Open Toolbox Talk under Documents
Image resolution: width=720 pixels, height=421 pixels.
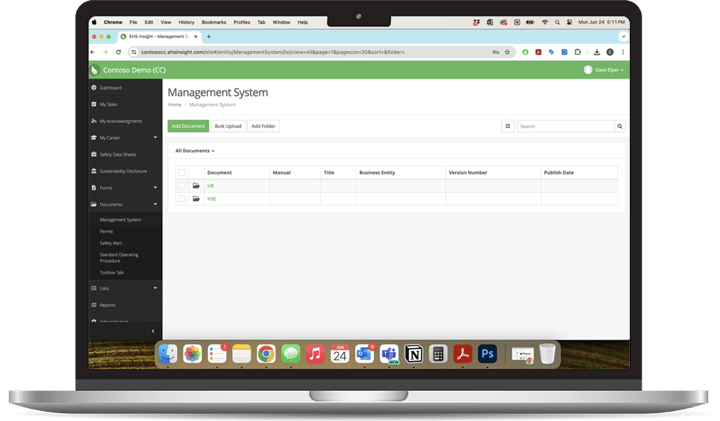pos(112,272)
